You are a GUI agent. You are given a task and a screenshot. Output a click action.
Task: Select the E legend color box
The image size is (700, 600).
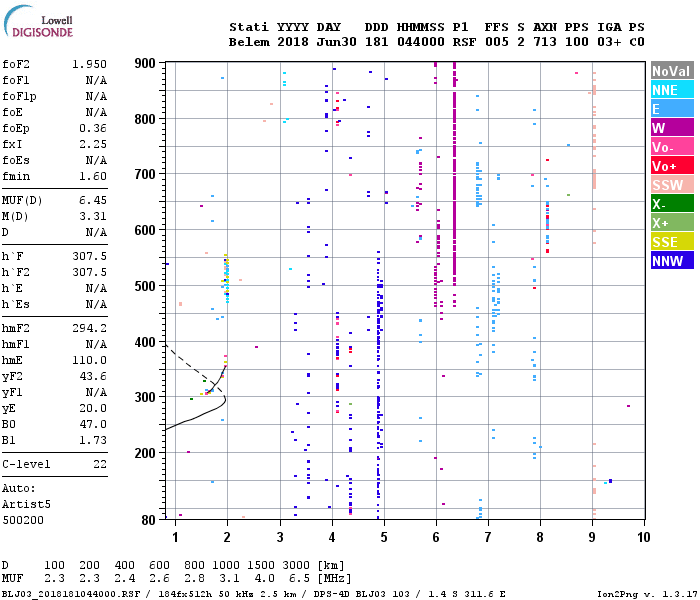coord(672,109)
